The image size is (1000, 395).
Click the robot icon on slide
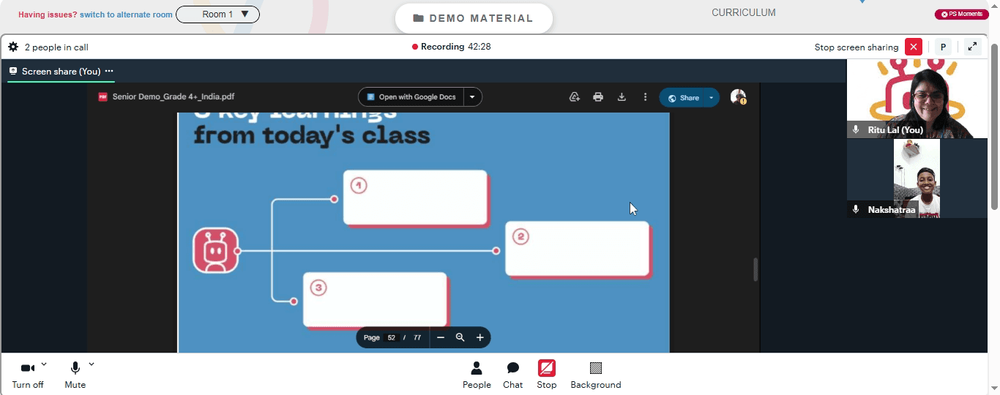(x=216, y=251)
